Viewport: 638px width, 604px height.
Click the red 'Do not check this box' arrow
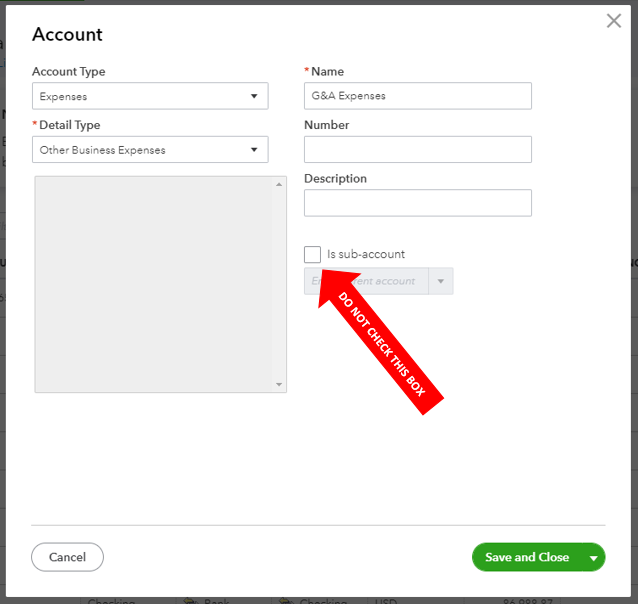click(x=380, y=341)
